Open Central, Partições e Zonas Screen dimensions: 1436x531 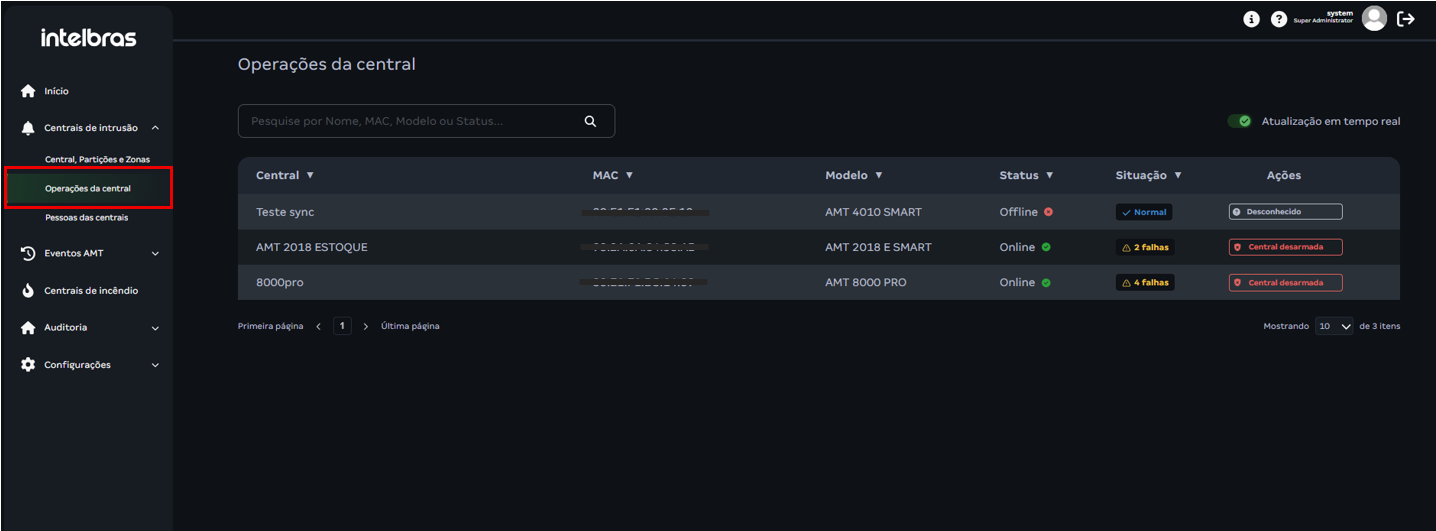coord(96,160)
